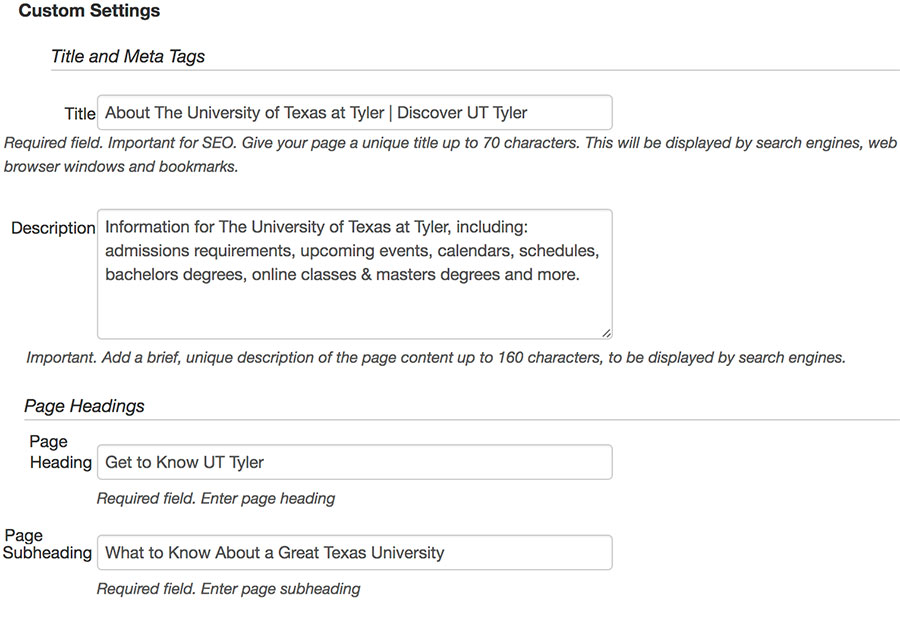Click the 'Enter page subheading' hint text
The width and height of the screenshot is (900, 625).
228,589
